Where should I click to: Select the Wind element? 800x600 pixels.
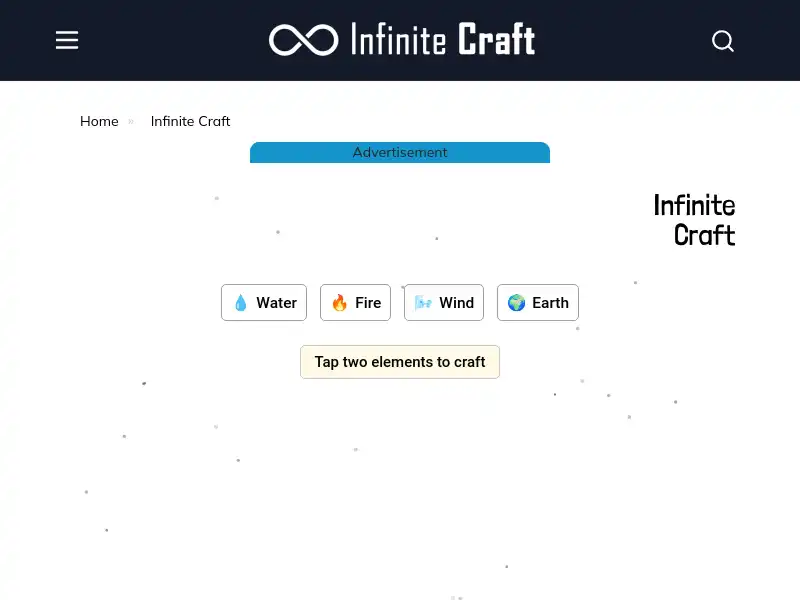point(444,303)
